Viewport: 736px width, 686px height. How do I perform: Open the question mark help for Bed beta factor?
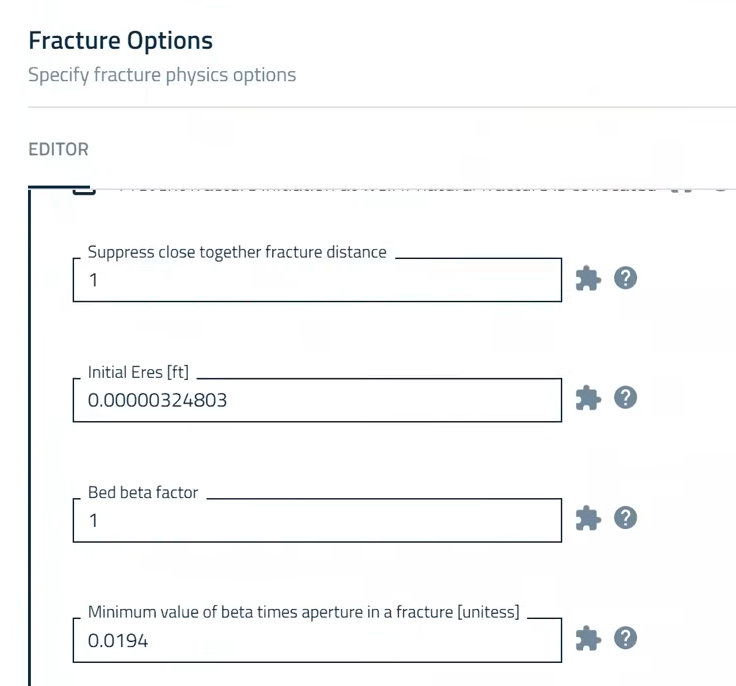(625, 518)
